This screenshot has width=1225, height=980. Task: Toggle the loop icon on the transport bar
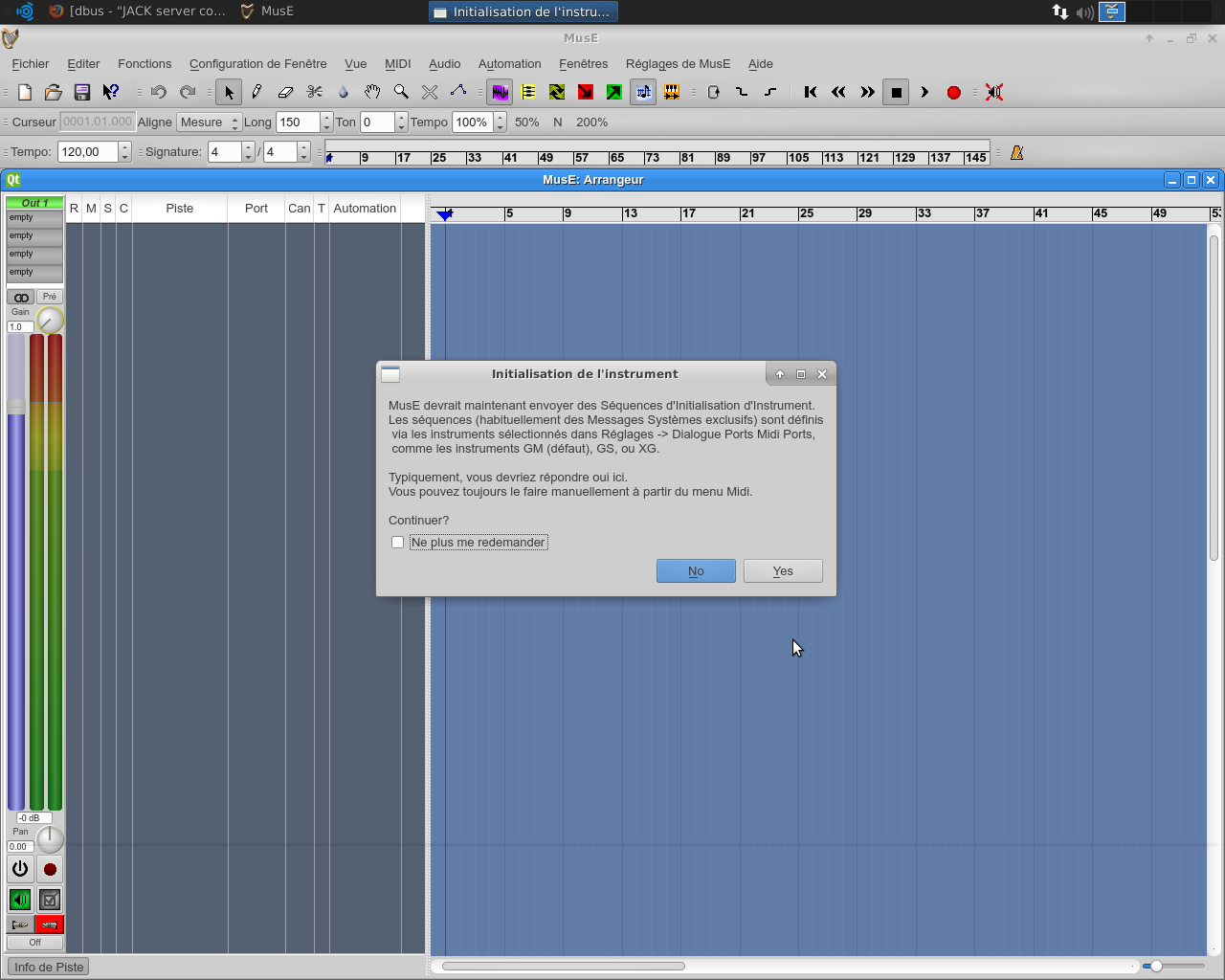(x=713, y=92)
